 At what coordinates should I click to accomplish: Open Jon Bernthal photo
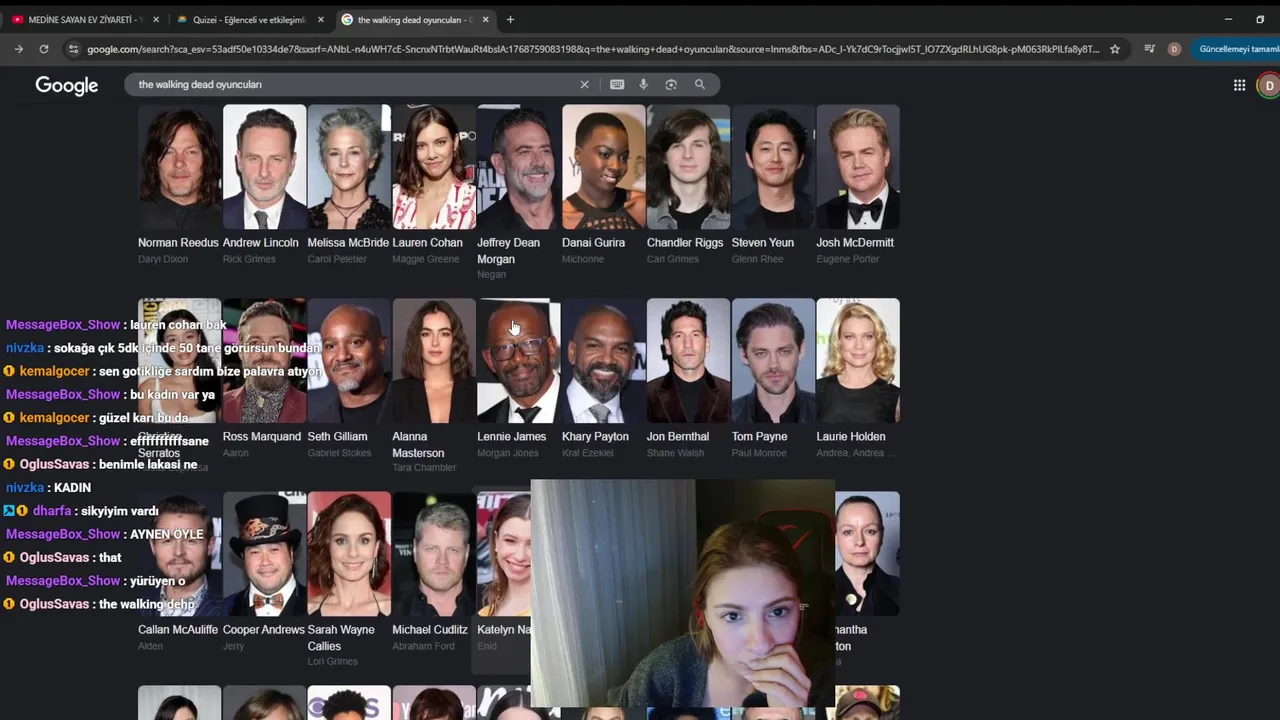[x=689, y=360]
